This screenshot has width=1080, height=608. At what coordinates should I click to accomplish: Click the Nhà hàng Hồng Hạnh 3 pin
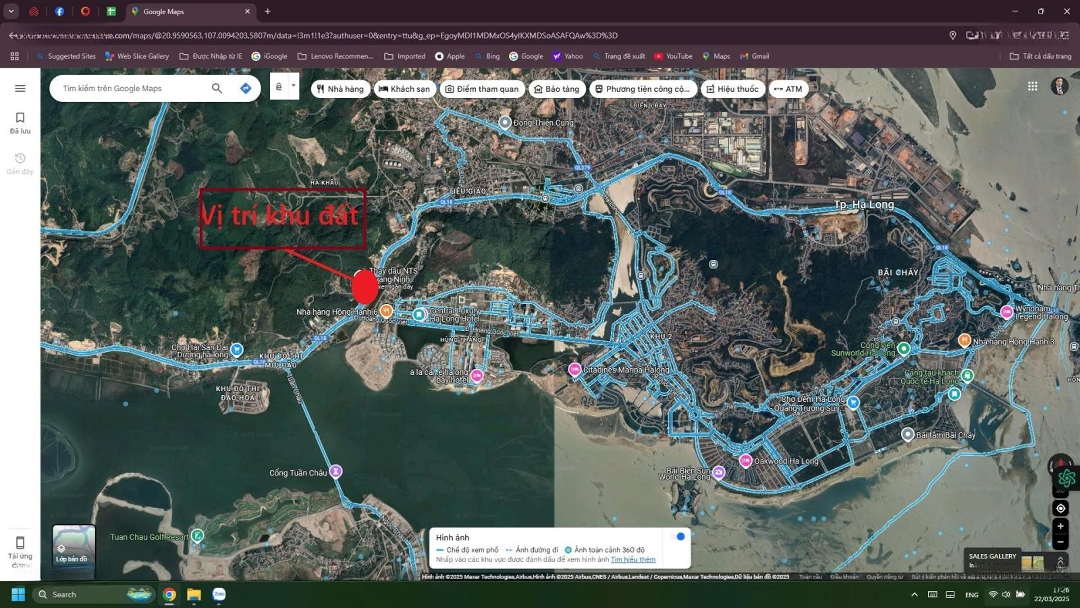point(964,339)
